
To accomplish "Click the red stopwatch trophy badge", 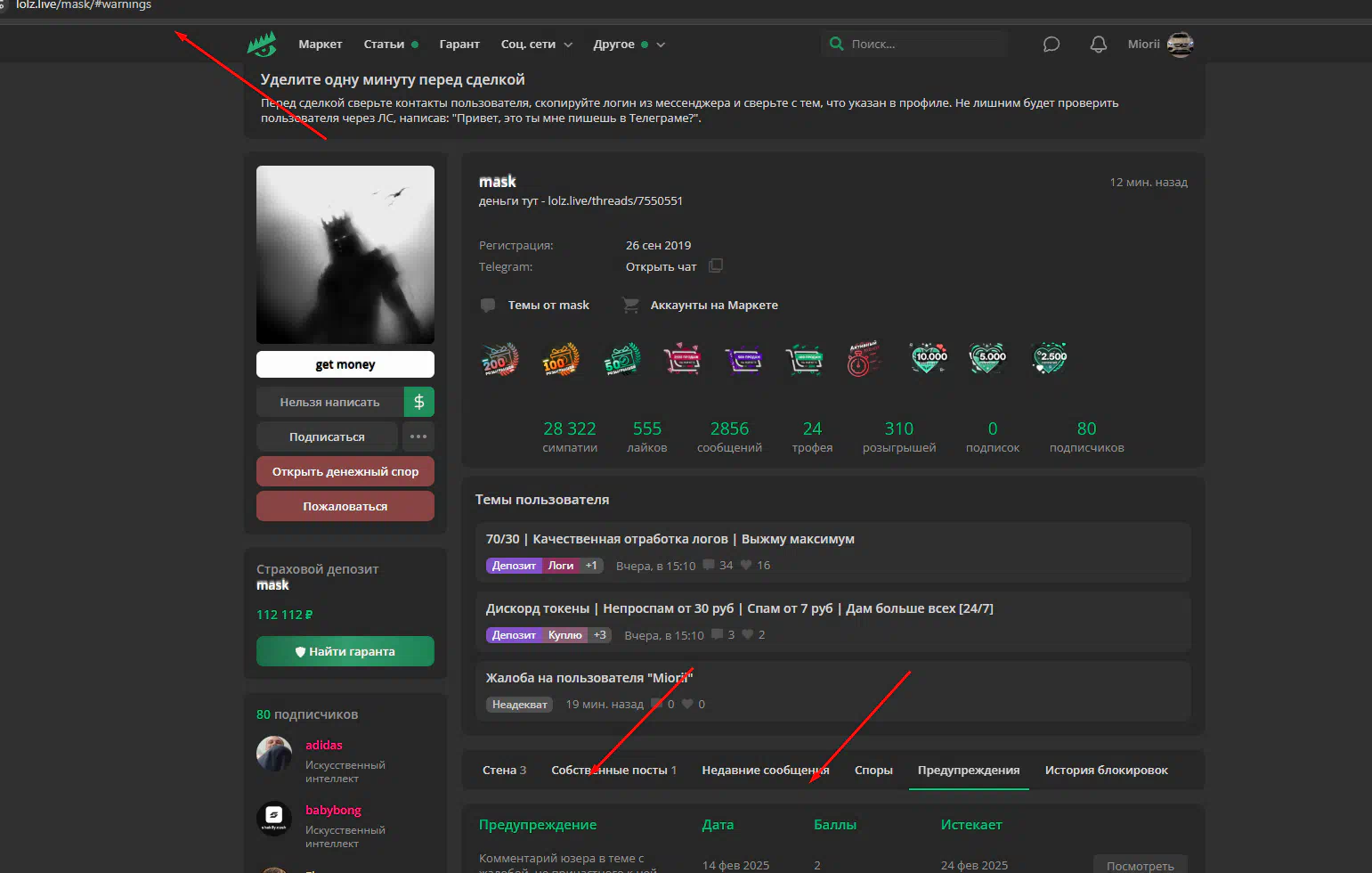I will [862, 359].
